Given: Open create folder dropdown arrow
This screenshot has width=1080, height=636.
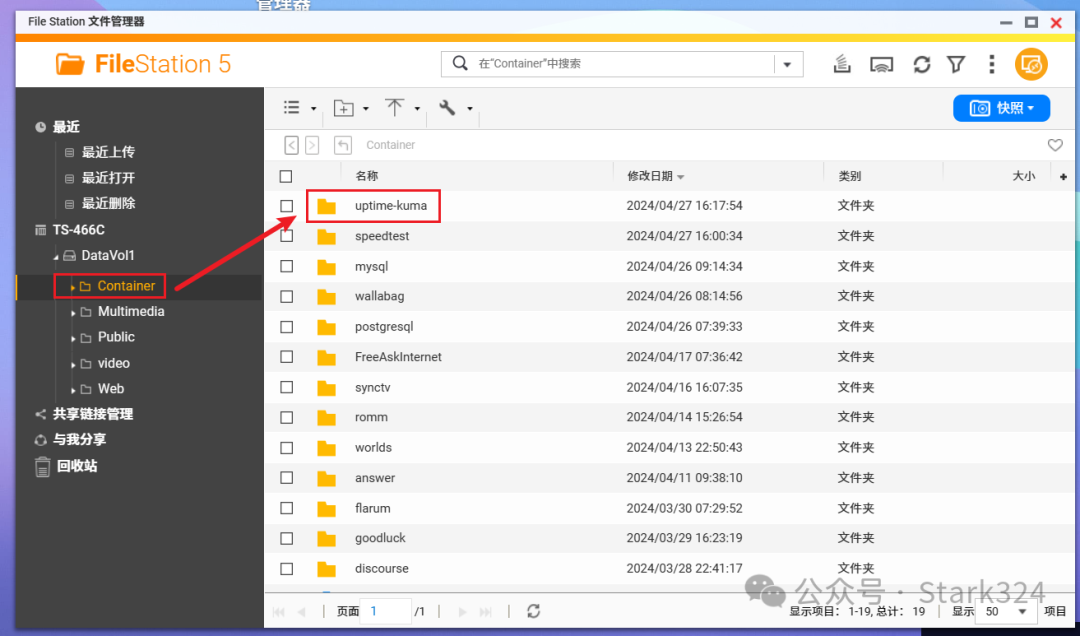Looking at the screenshot, I should [366, 109].
